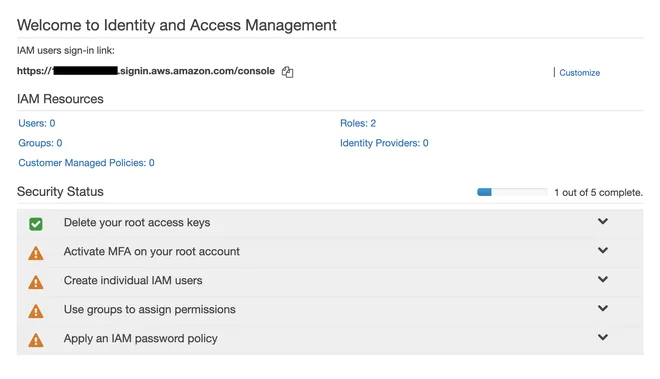Open the Groups: 0 link
Screen dimensions: 660x379
[x=40, y=143]
